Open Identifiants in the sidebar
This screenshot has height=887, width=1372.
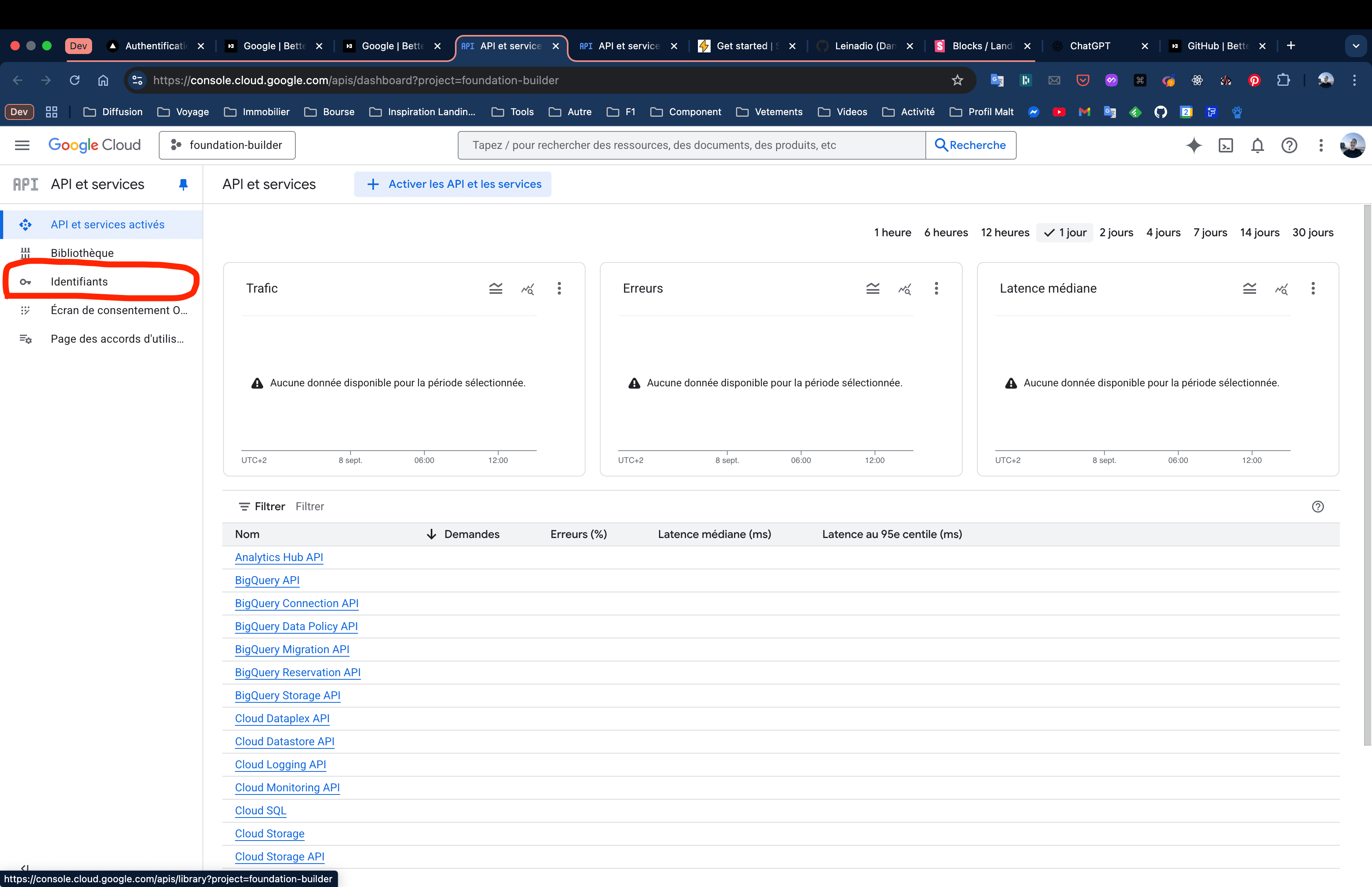(79, 282)
